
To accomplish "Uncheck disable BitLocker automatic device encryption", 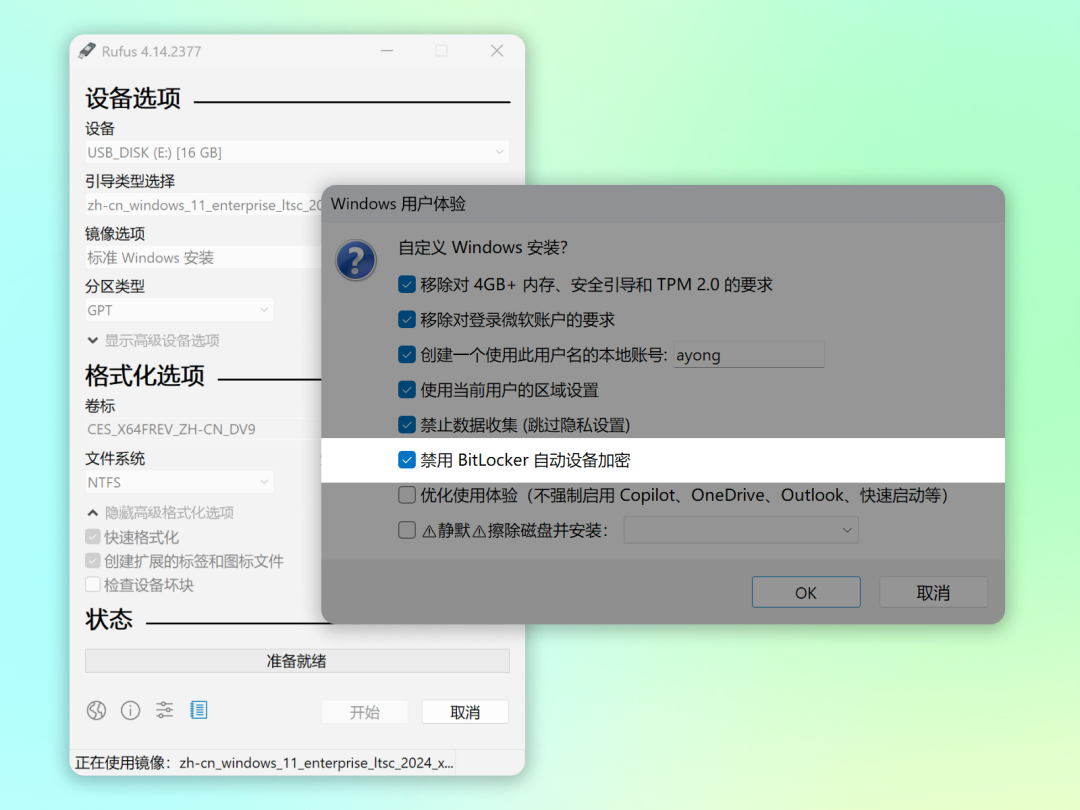I will 407,460.
